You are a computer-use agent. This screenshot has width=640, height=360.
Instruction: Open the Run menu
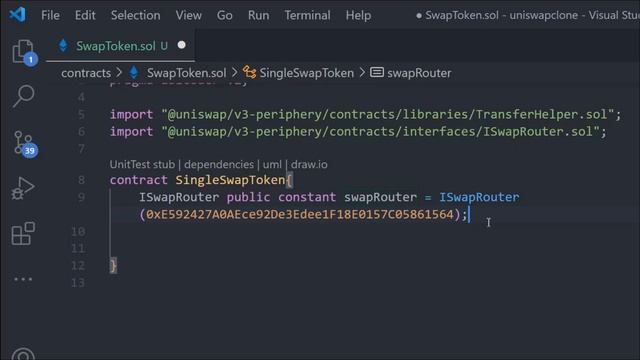(x=258, y=16)
